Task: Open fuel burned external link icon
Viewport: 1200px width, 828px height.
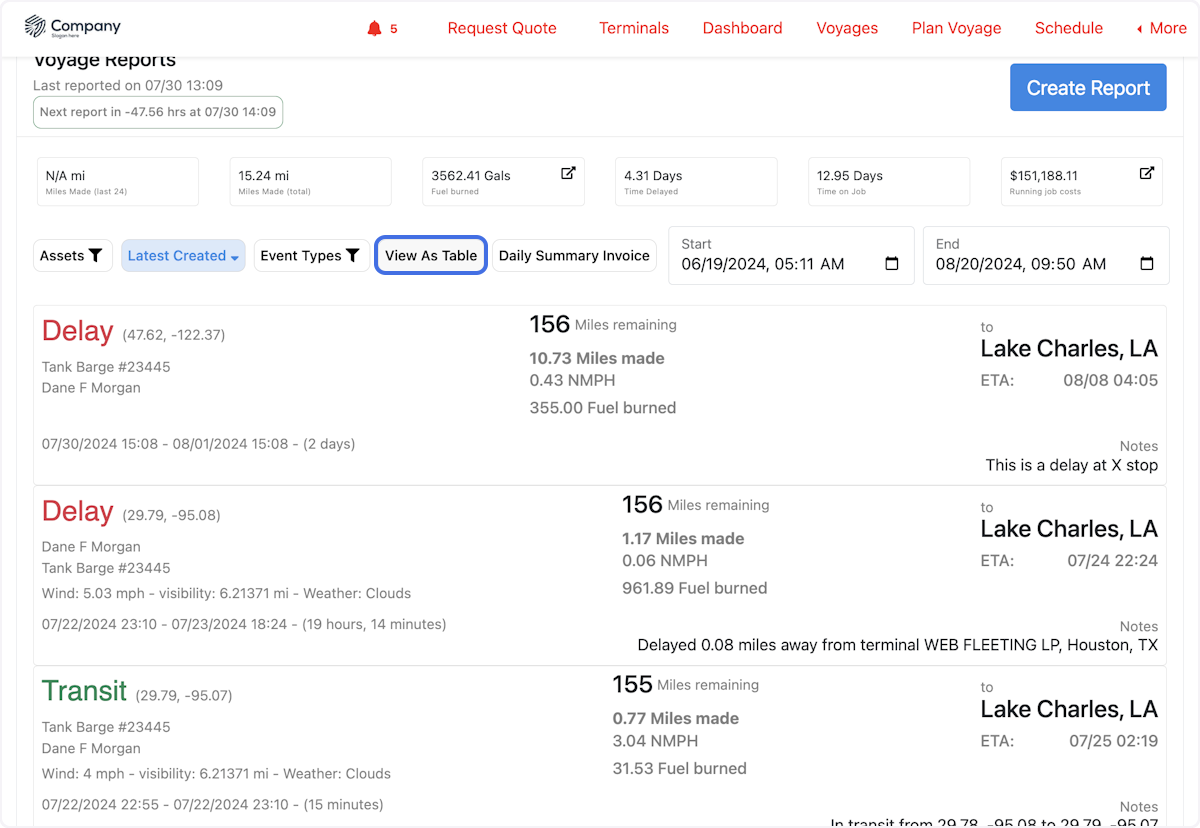Action: pyautogui.click(x=568, y=173)
